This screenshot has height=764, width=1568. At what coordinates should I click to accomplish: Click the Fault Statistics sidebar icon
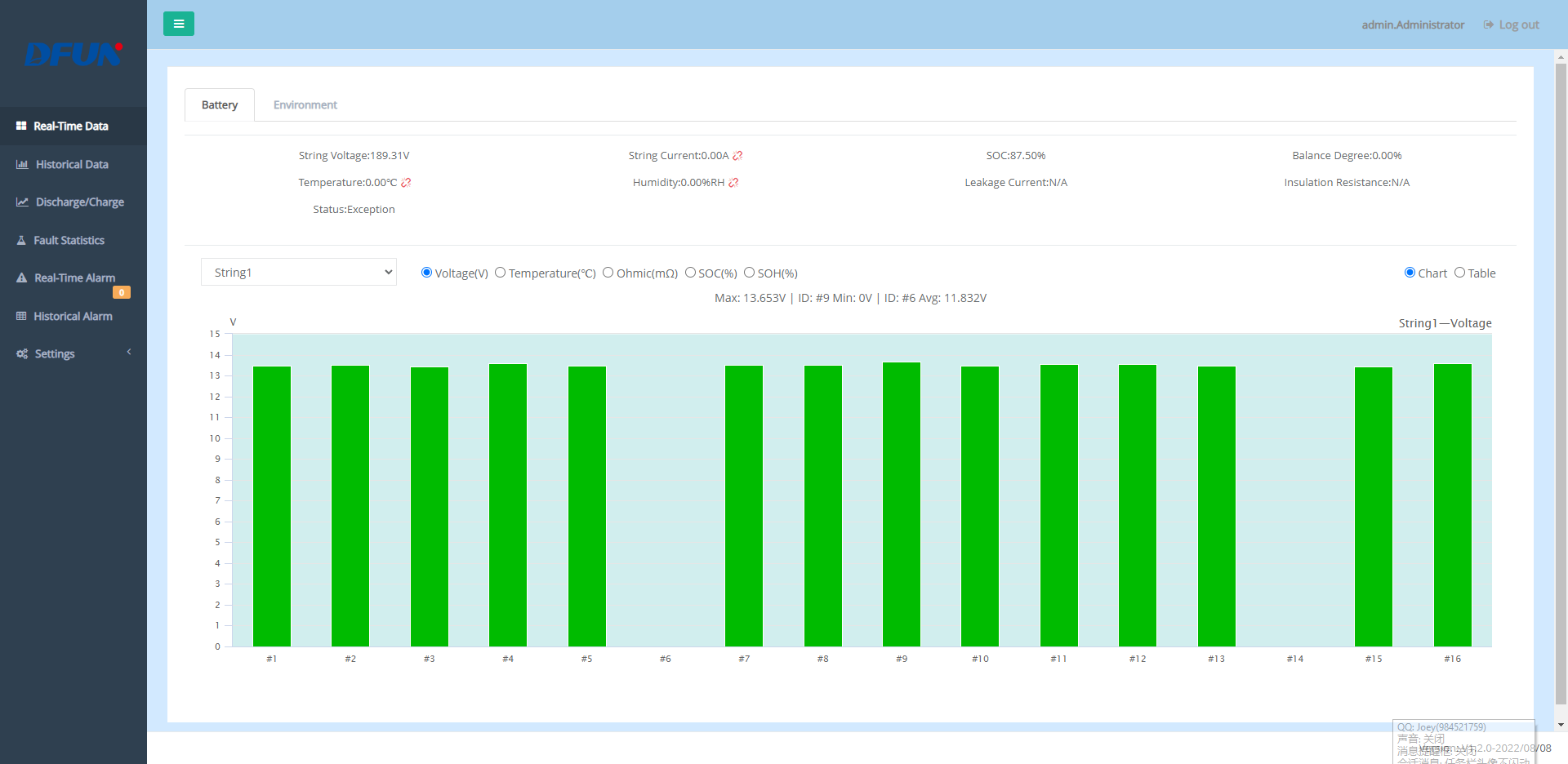[22, 241]
